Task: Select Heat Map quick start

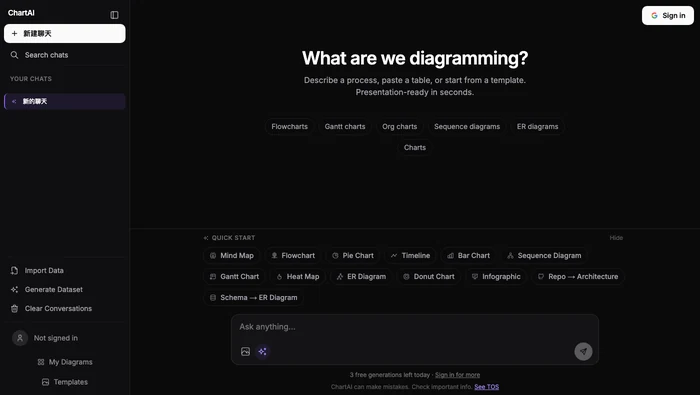Action: 297,276
